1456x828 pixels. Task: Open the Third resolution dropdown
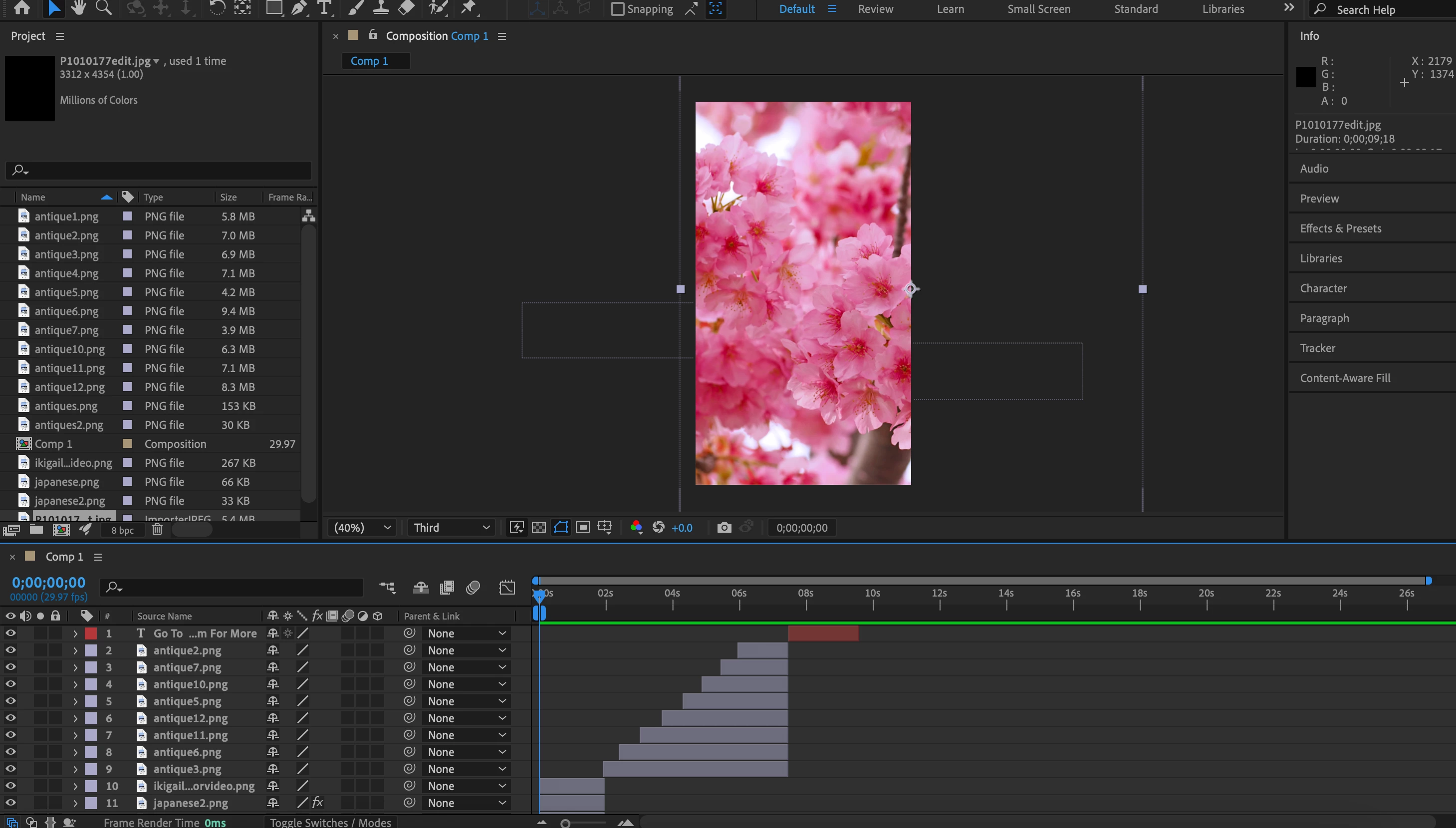pyautogui.click(x=451, y=527)
